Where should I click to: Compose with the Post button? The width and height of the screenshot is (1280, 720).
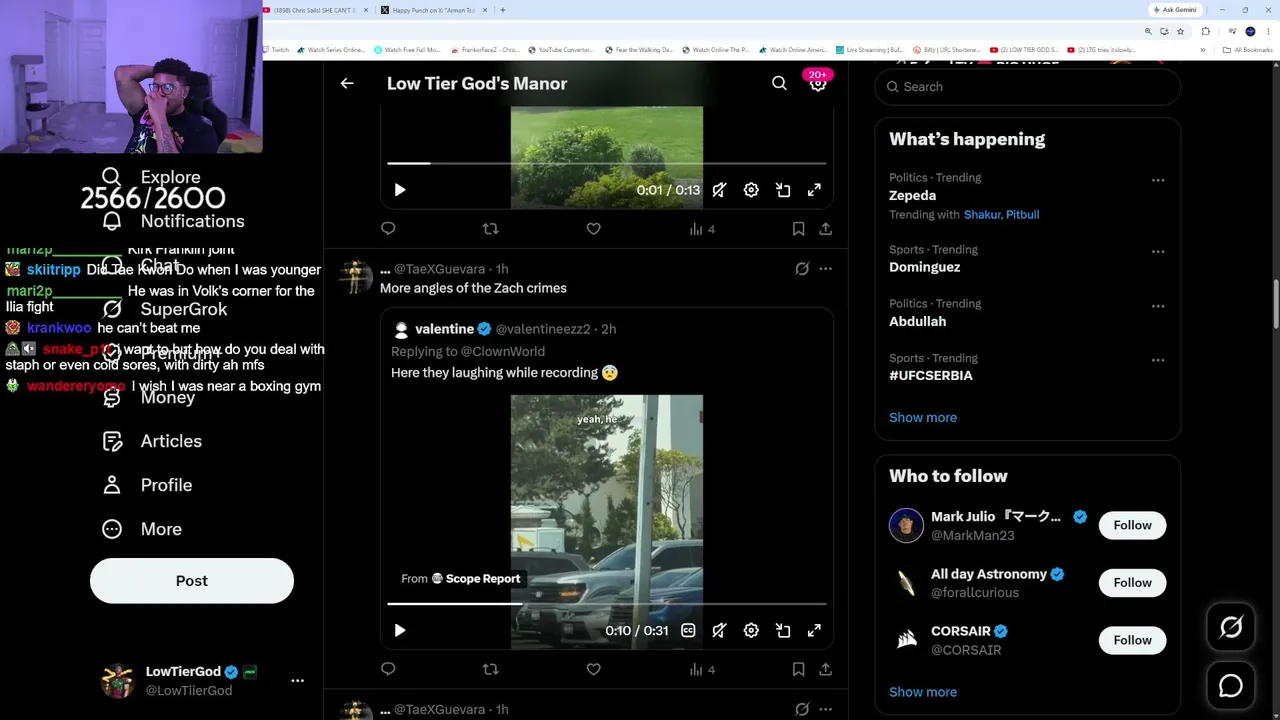pos(192,581)
